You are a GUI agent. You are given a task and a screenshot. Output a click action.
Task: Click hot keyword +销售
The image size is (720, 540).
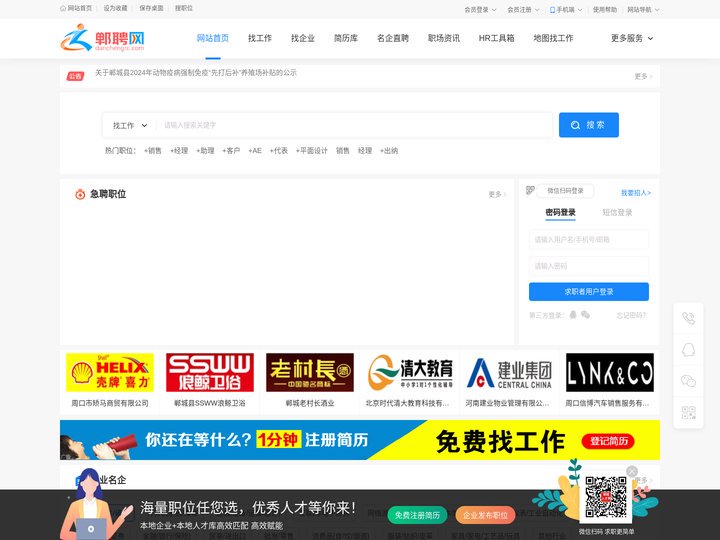152,151
